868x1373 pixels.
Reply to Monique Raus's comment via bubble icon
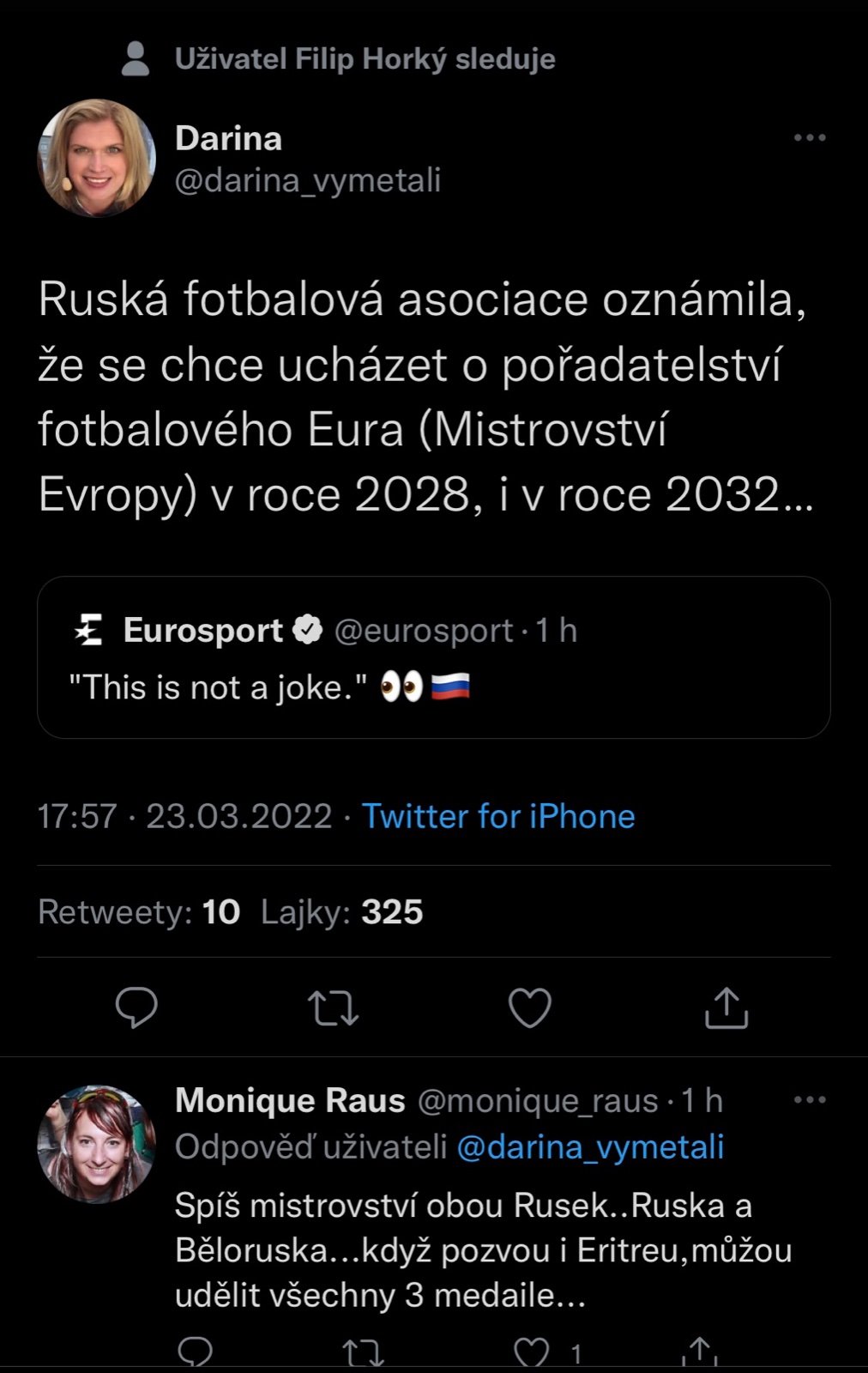click(195, 1353)
